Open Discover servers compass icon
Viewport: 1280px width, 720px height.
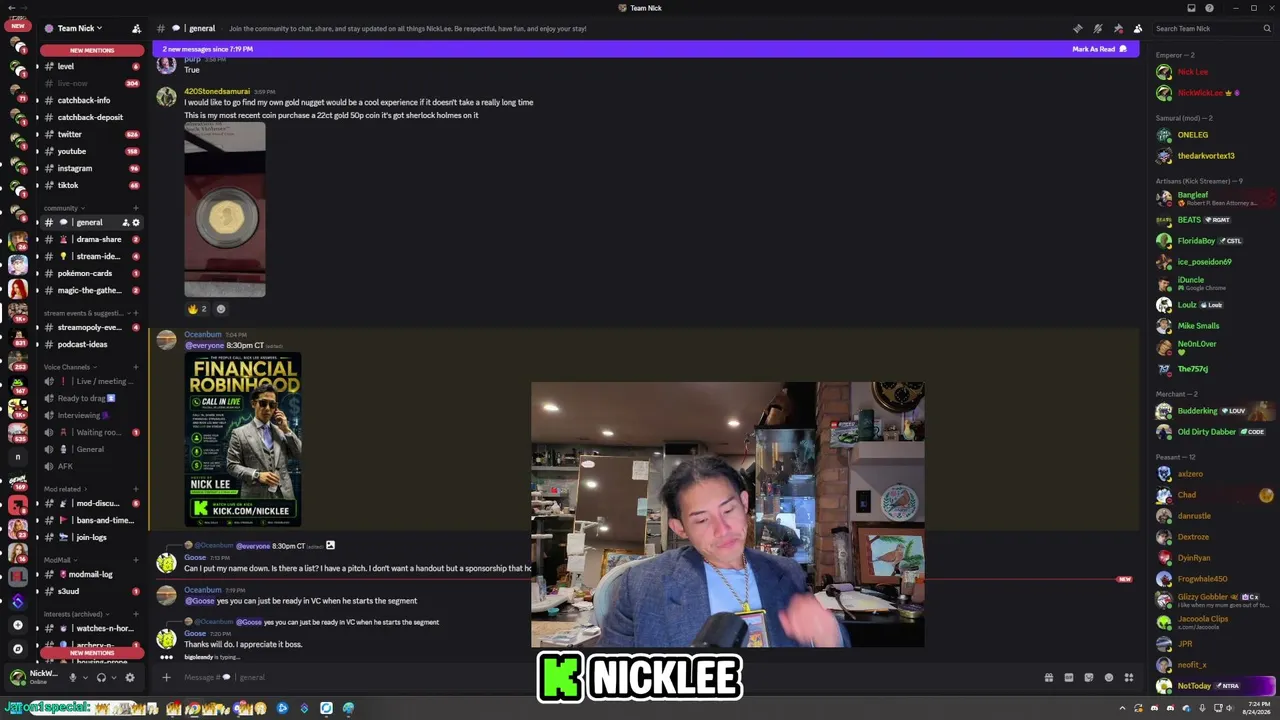[17, 648]
